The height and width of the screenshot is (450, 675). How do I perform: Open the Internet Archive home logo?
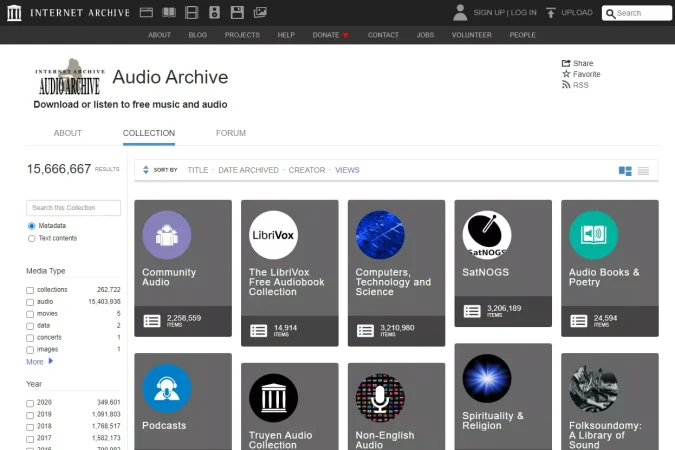14,13
